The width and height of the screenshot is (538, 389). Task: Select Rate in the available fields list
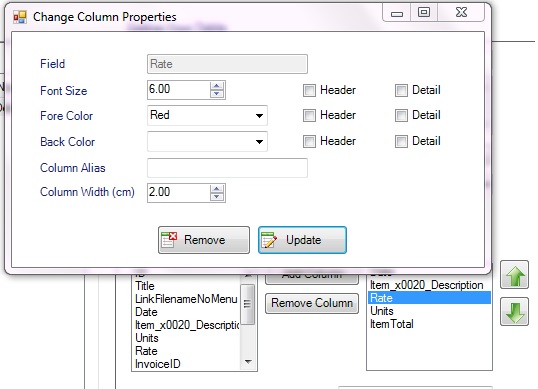click(x=146, y=351)
